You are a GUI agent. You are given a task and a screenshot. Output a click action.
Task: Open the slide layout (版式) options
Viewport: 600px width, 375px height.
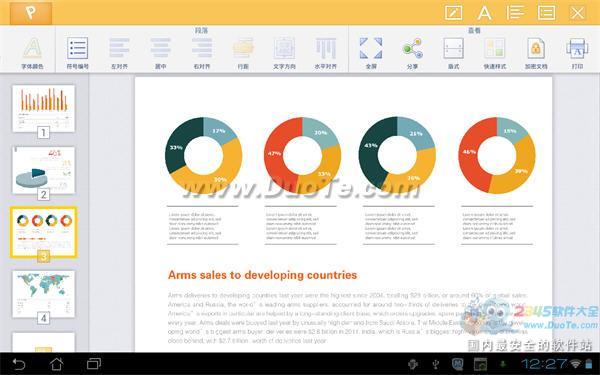453,53
